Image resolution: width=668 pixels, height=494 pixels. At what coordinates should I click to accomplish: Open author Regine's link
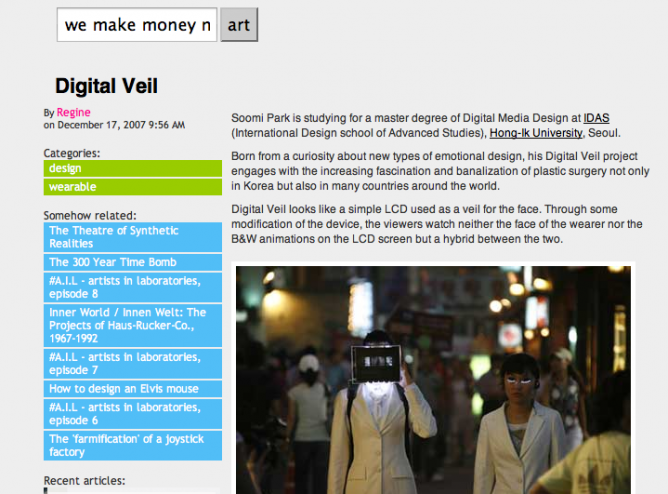[x=73, y=112]
